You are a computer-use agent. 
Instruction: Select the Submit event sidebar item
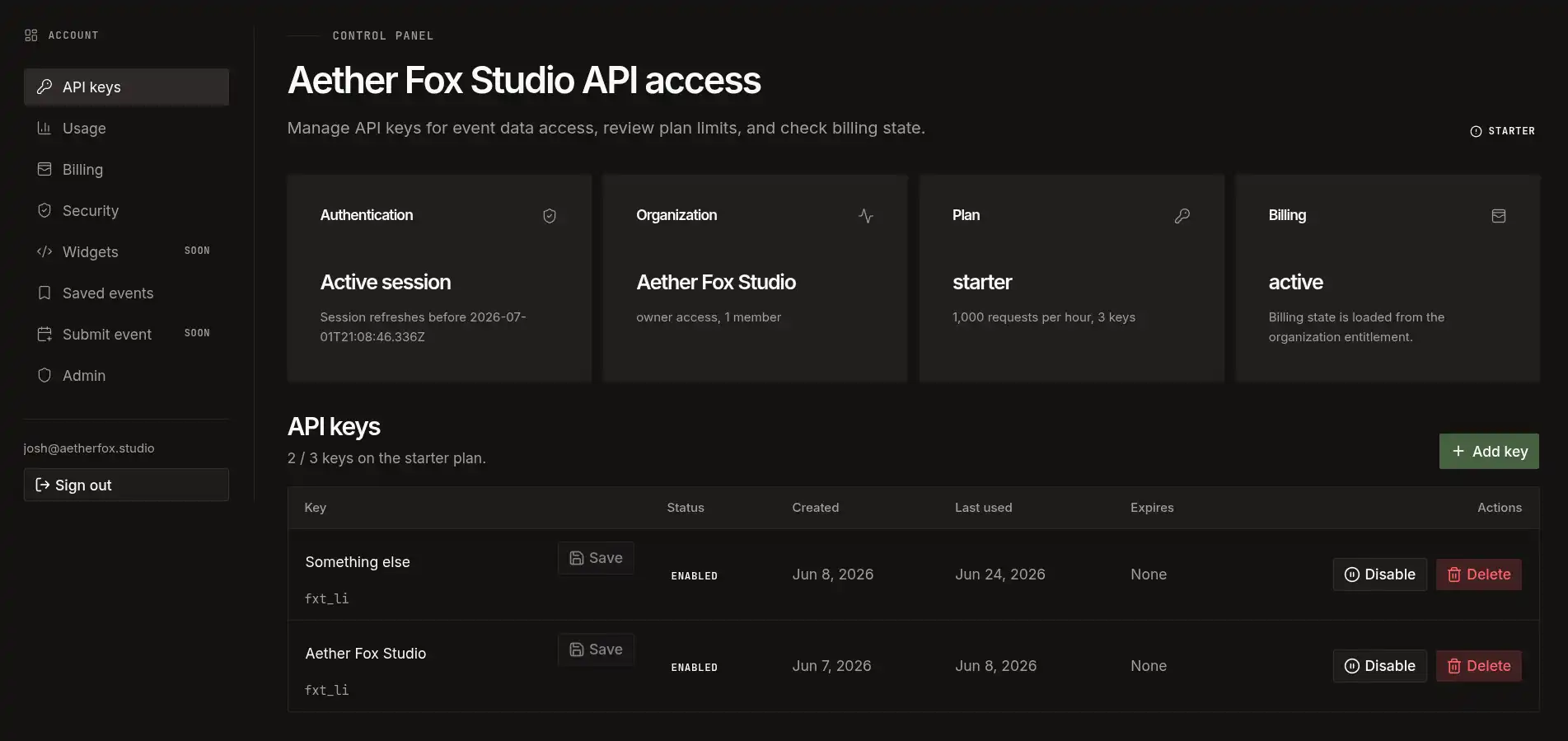pos(126,334)
